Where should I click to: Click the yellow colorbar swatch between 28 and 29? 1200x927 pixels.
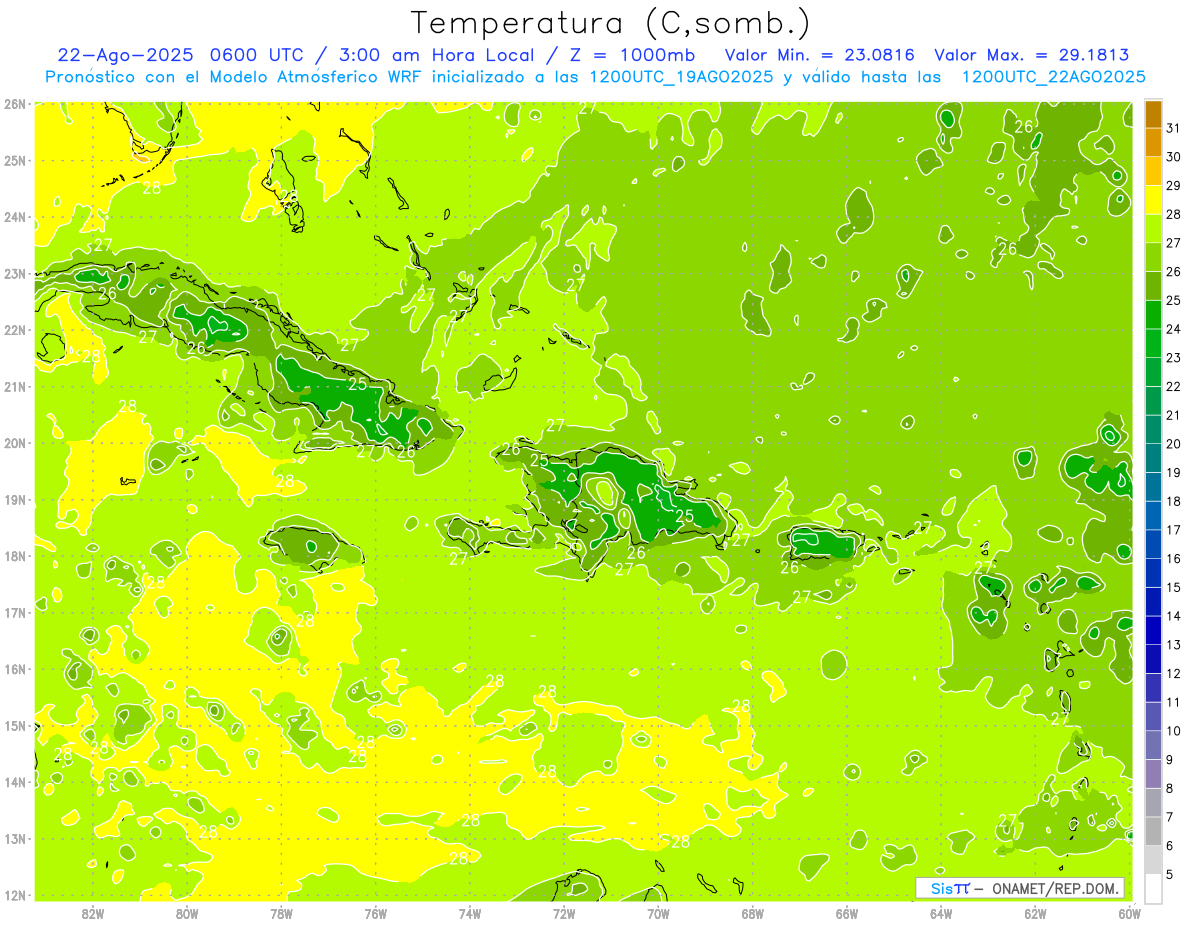point(1153,200)
